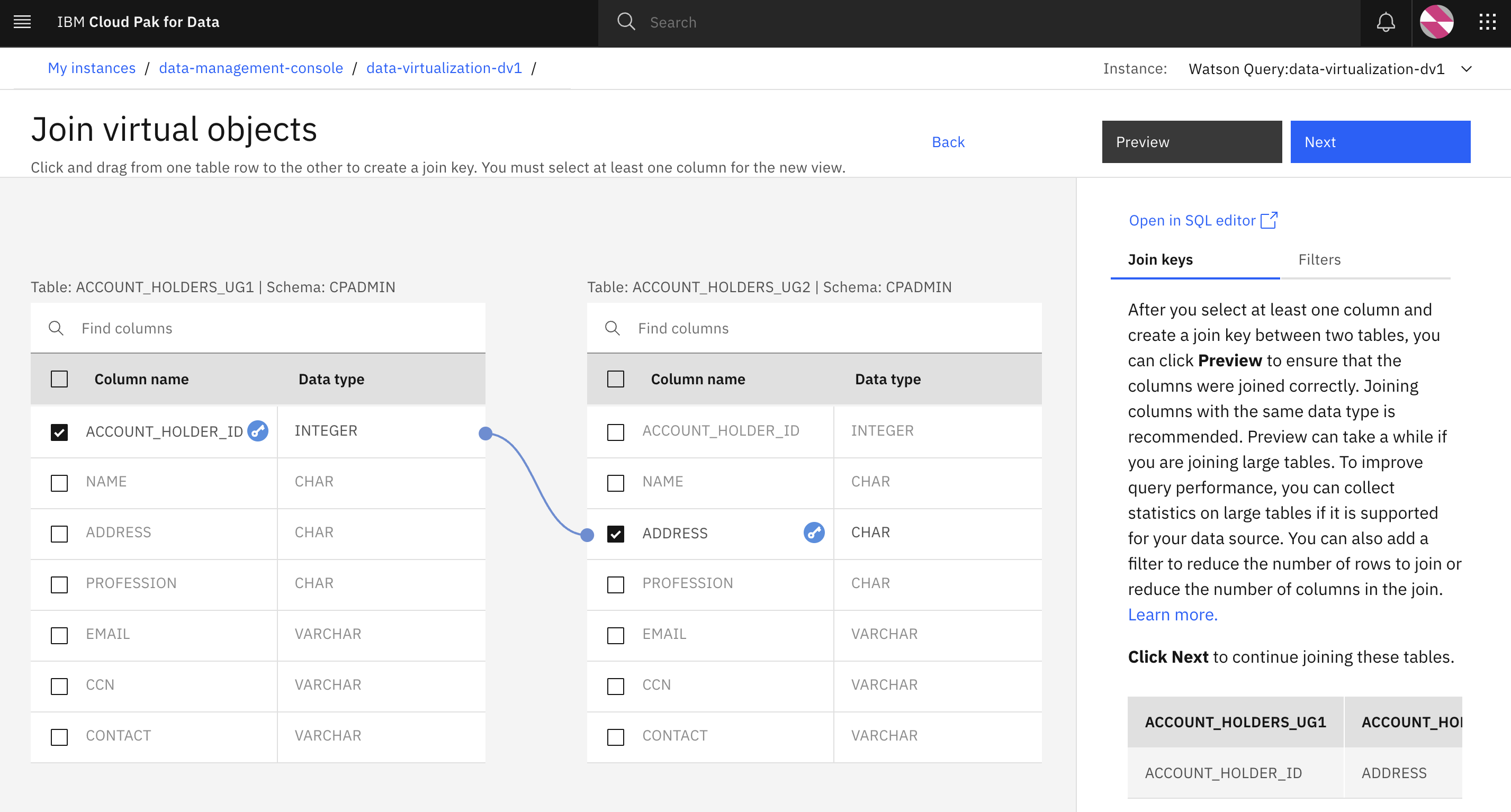Viewport: 1511px width, 812px height.
Task: Uncheck ACCOUNT_HOLDER_ID in the UG1 table
Action: (x=59, y=431)
